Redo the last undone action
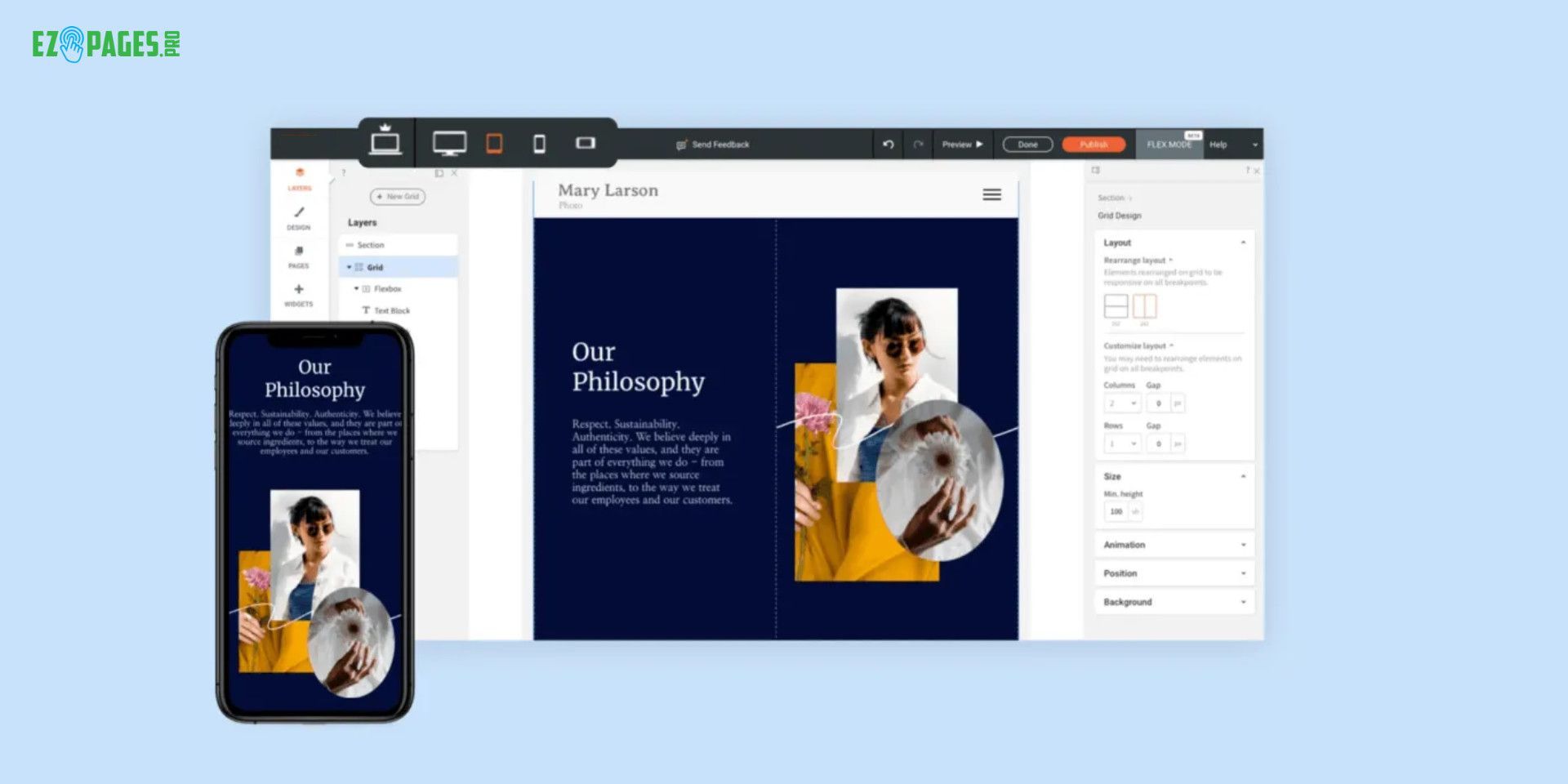Screen dimensions: 1568x784 [x=918, y=145]
